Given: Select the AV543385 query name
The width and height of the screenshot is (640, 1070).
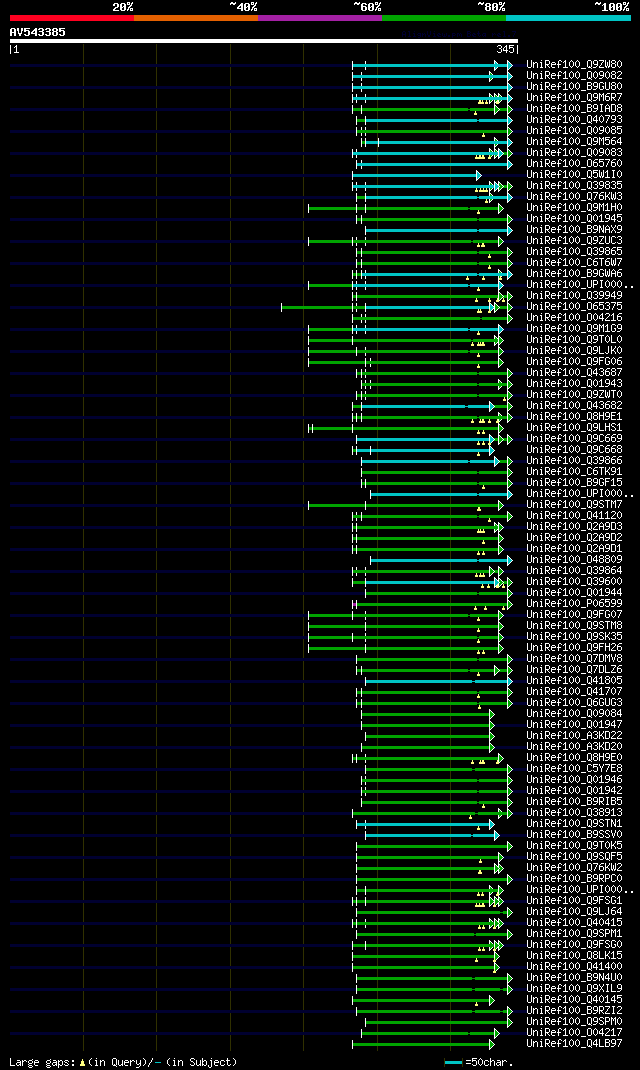Looking at the screenshot, I should pos(38,32).
